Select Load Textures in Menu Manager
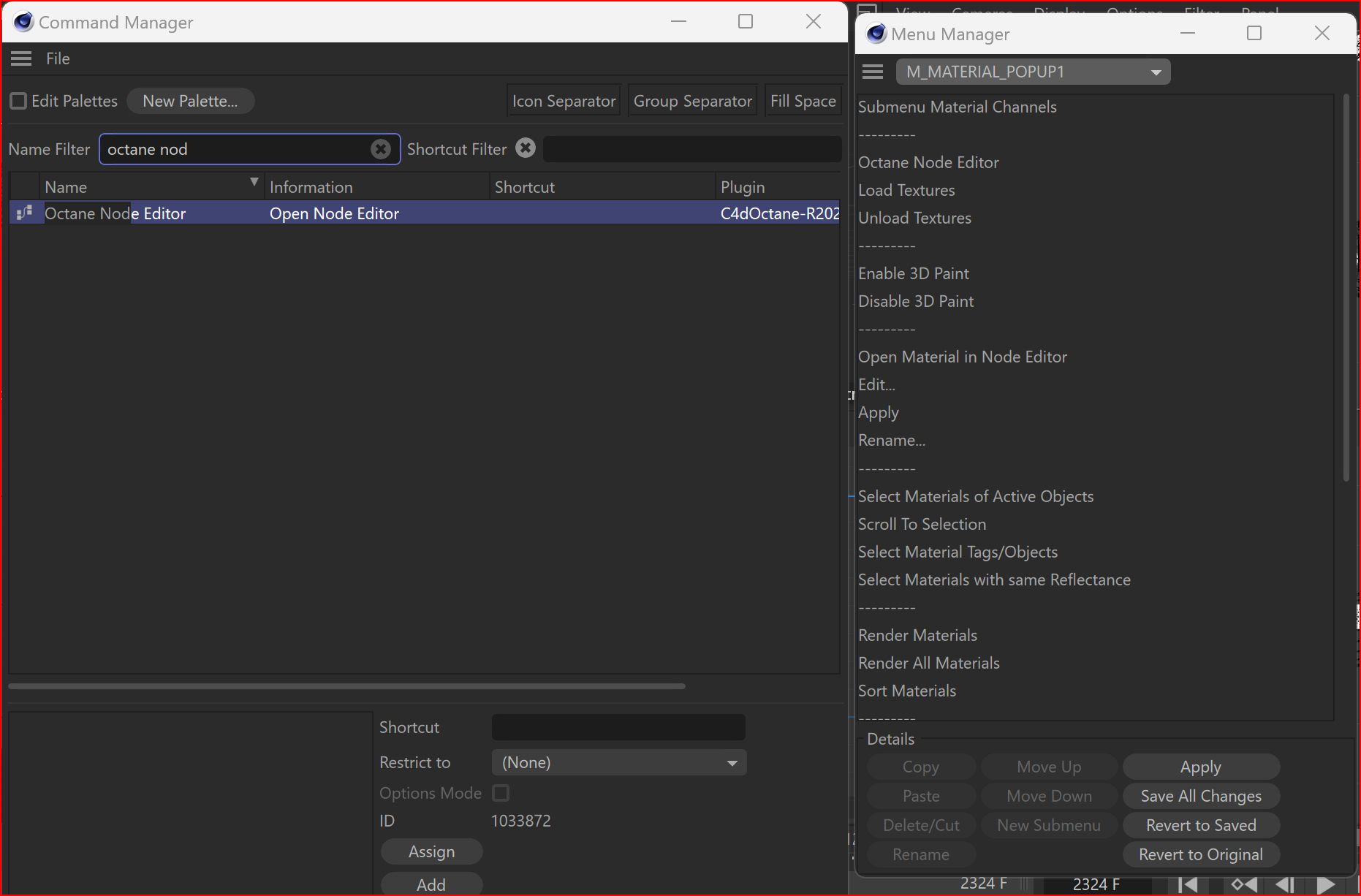This screenshot has width=1361, height=896. (906, 190)
